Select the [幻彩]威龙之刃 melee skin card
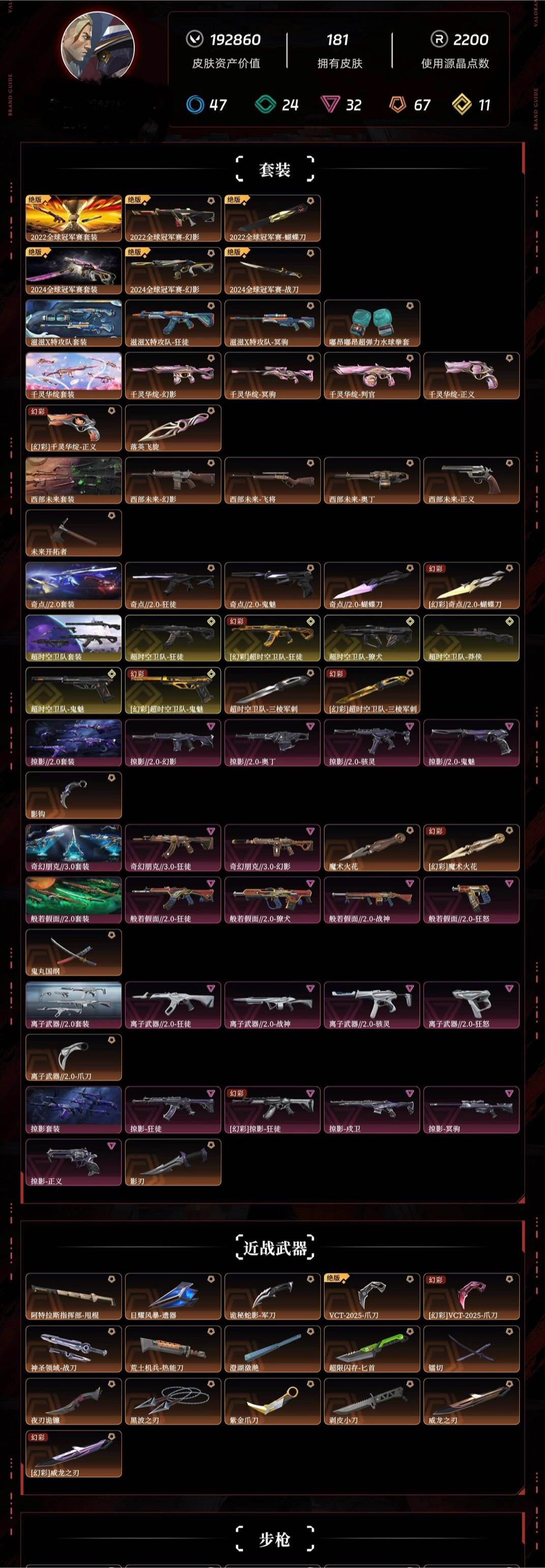The width and height of the screenshot is (545, 1568). coord(74,1454)
